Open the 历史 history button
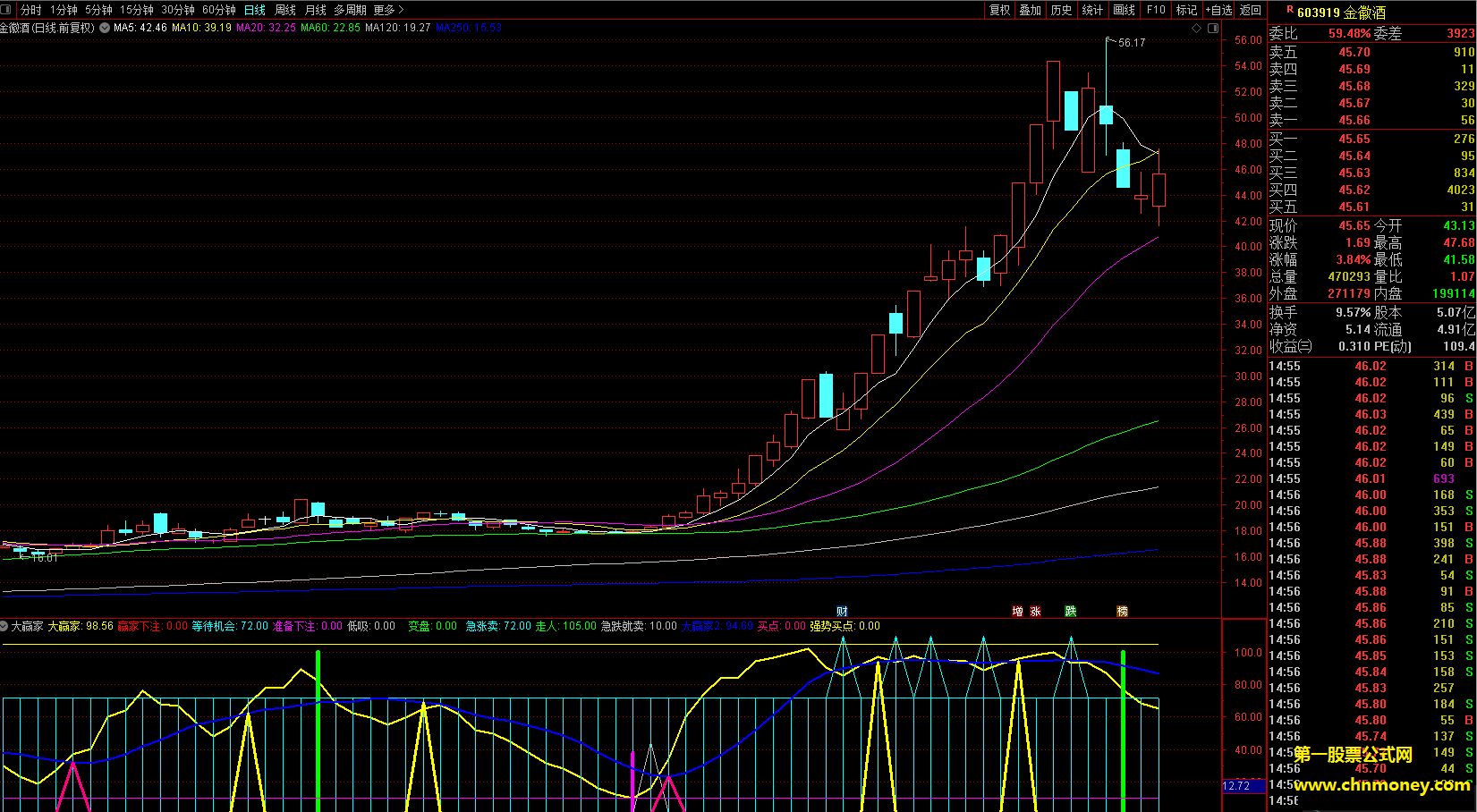This screenshot has height=812, width=1477. [x=1062, y=10]
